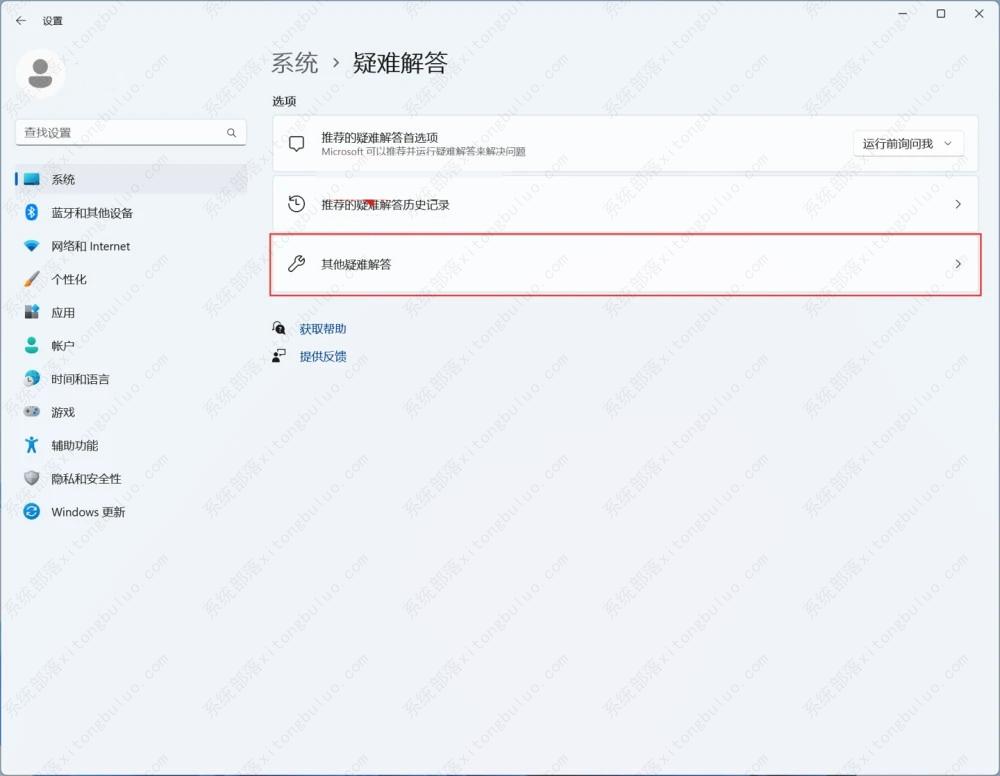Image resolution: width=1000 pixels, height=776 pixels.
Task: Click the Accessibility (辅助功能) icon
Action: click(32, 445)
